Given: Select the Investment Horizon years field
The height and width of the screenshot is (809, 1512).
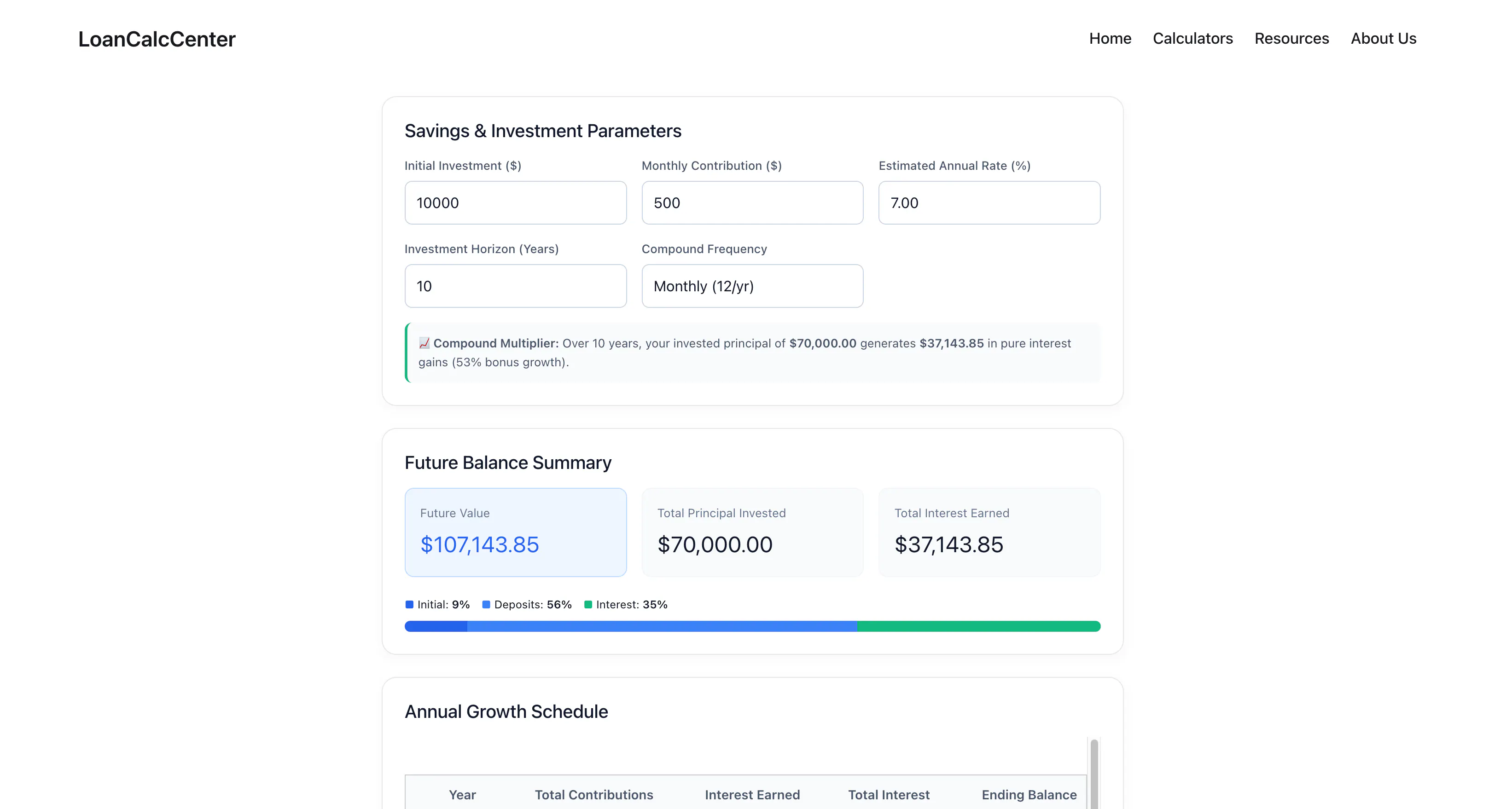Looking at the screenshot, I should point(515,286).
